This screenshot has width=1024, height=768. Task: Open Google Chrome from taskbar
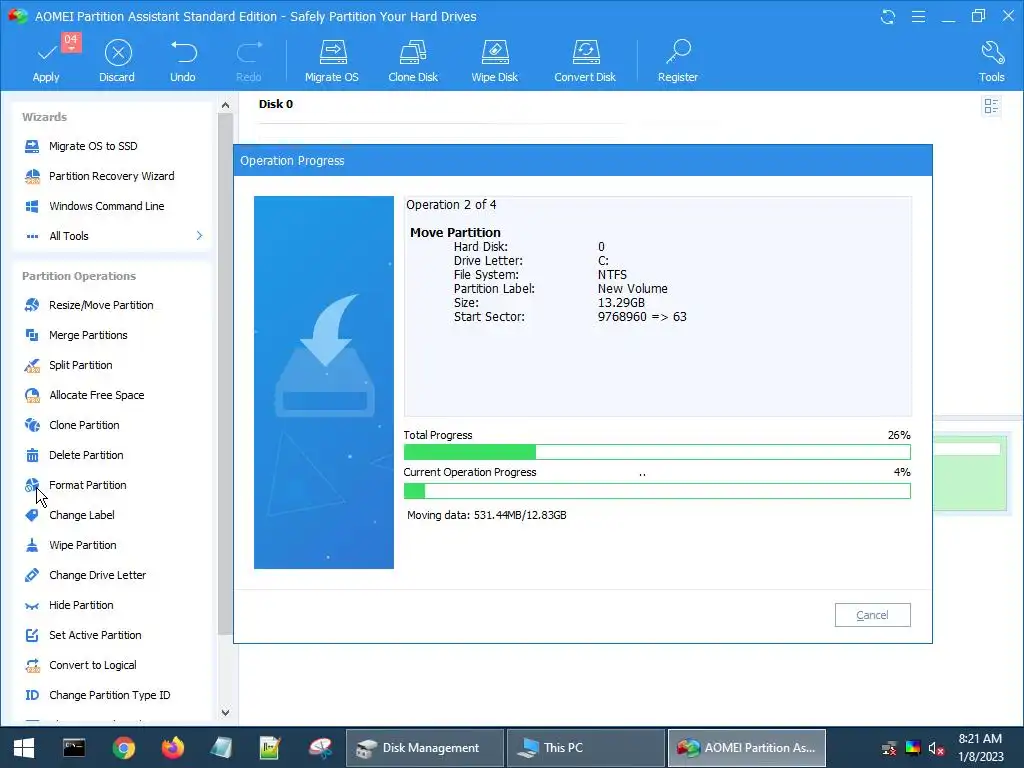click(123, 748)
